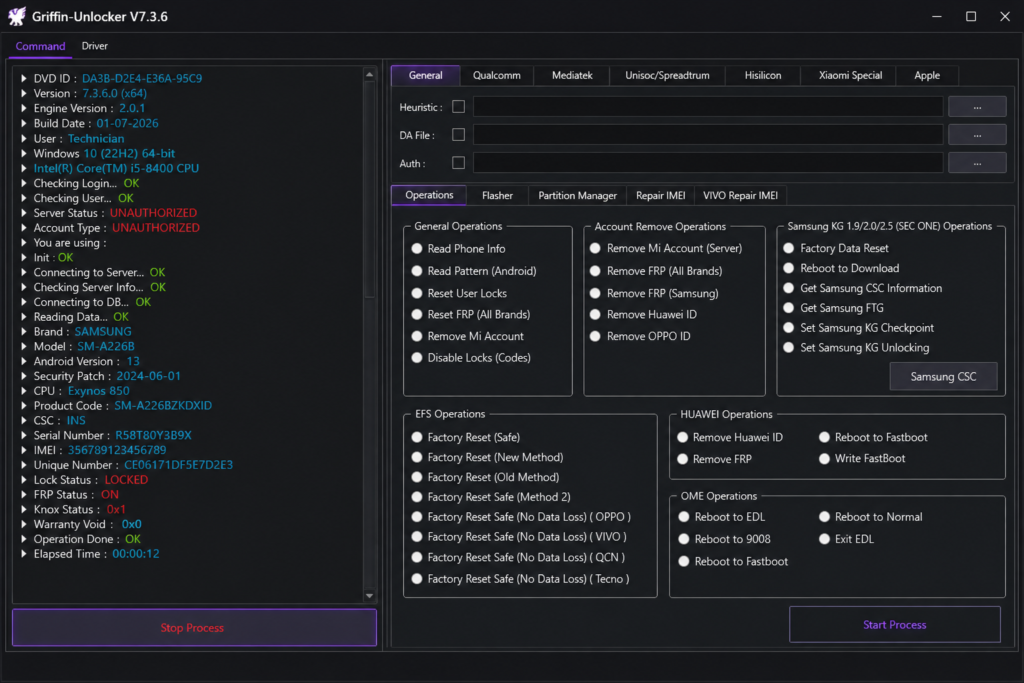Expand the Brand SAMSUNG log entry arrow
This screenshot has height=683, width=1024.
(24, 332)
